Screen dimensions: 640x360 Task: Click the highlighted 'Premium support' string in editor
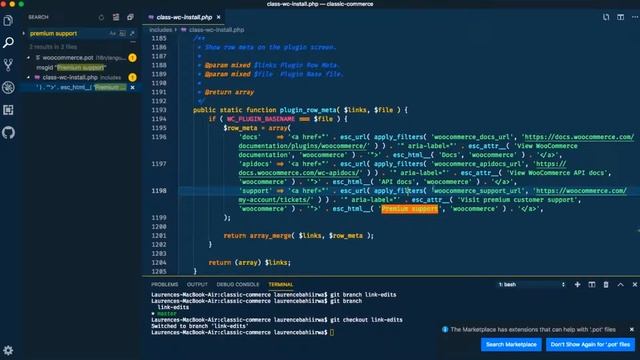pos(409,209)
